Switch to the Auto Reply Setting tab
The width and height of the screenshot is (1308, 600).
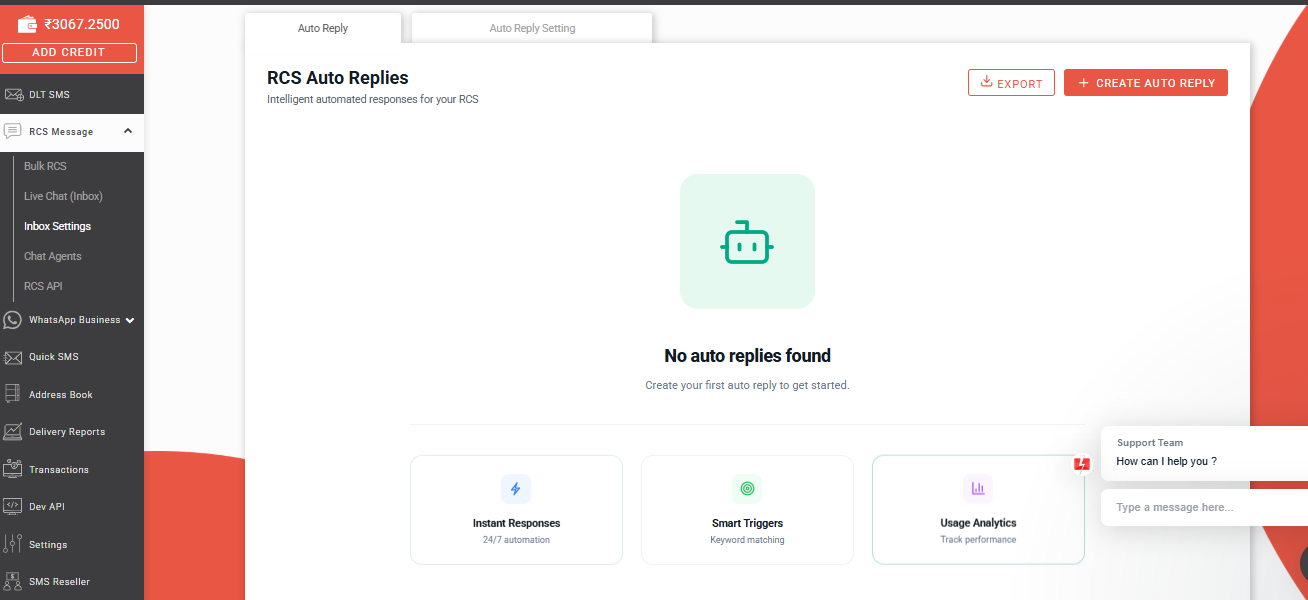click(x=532, y=28)
